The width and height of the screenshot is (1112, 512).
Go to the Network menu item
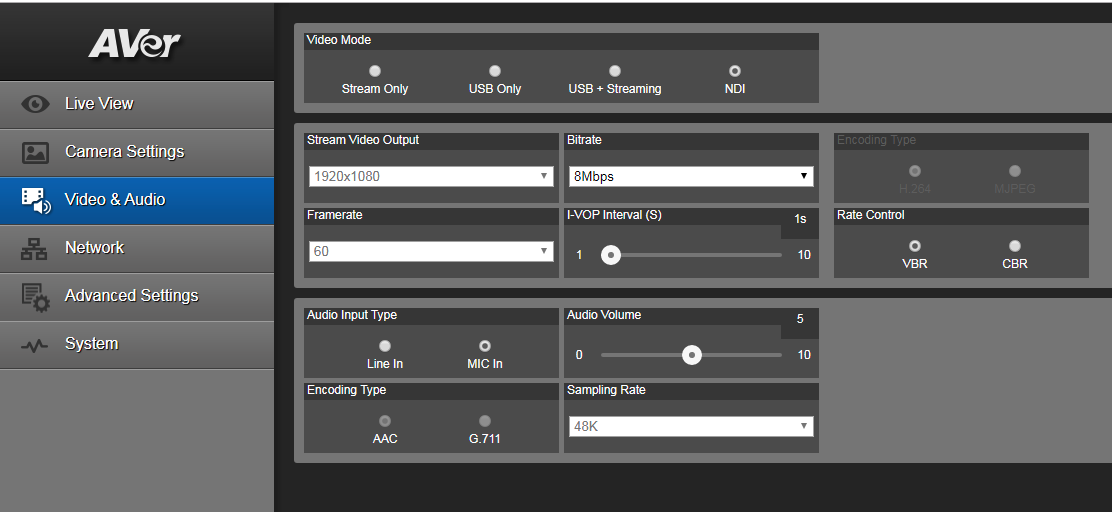coord(95,248)
